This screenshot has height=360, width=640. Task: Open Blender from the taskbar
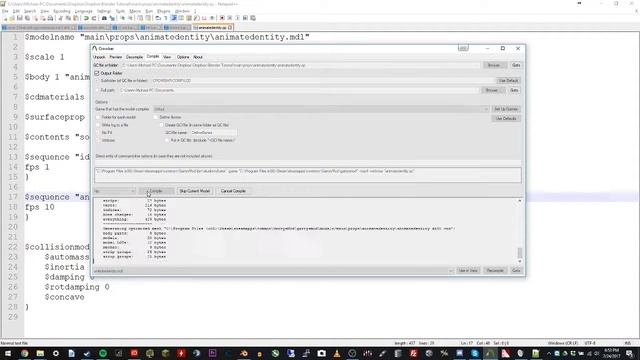pyautogui.click(x=244, y=353)
